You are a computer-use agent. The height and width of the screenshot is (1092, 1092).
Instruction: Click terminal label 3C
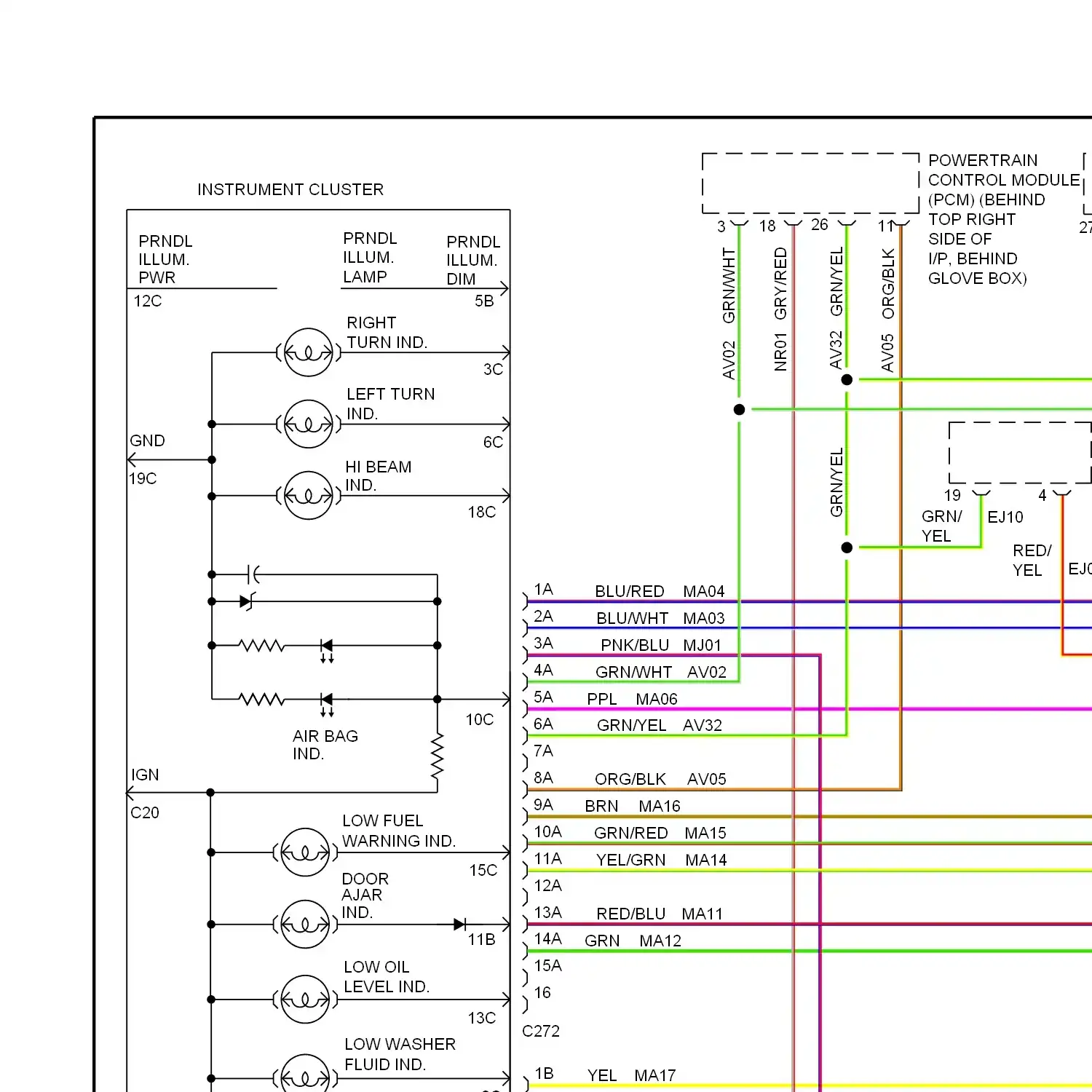493,369
